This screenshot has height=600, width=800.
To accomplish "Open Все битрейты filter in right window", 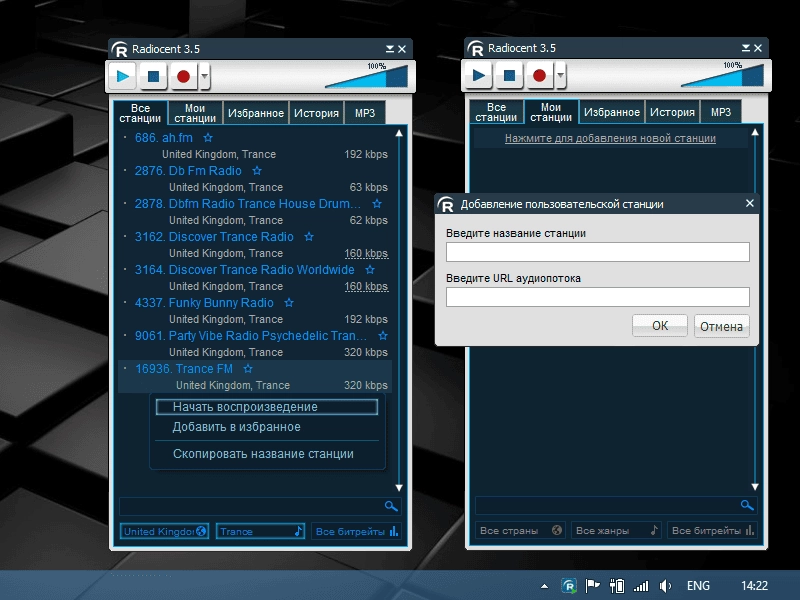I will tap(712, 530).
